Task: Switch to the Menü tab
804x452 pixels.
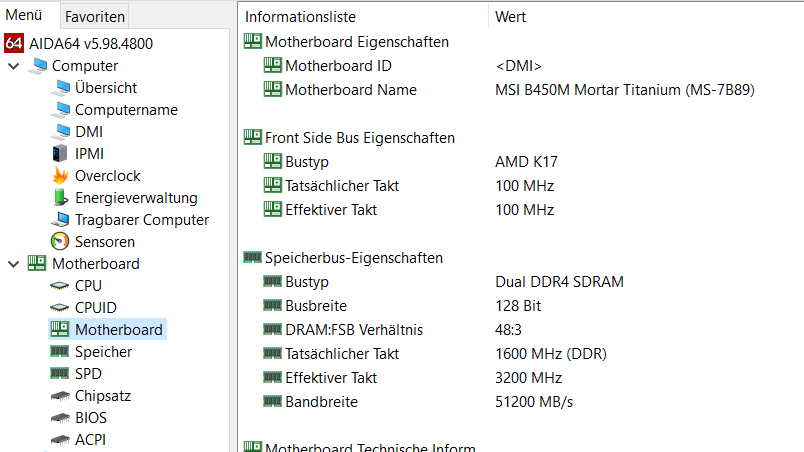Action: tap(24, 15)
